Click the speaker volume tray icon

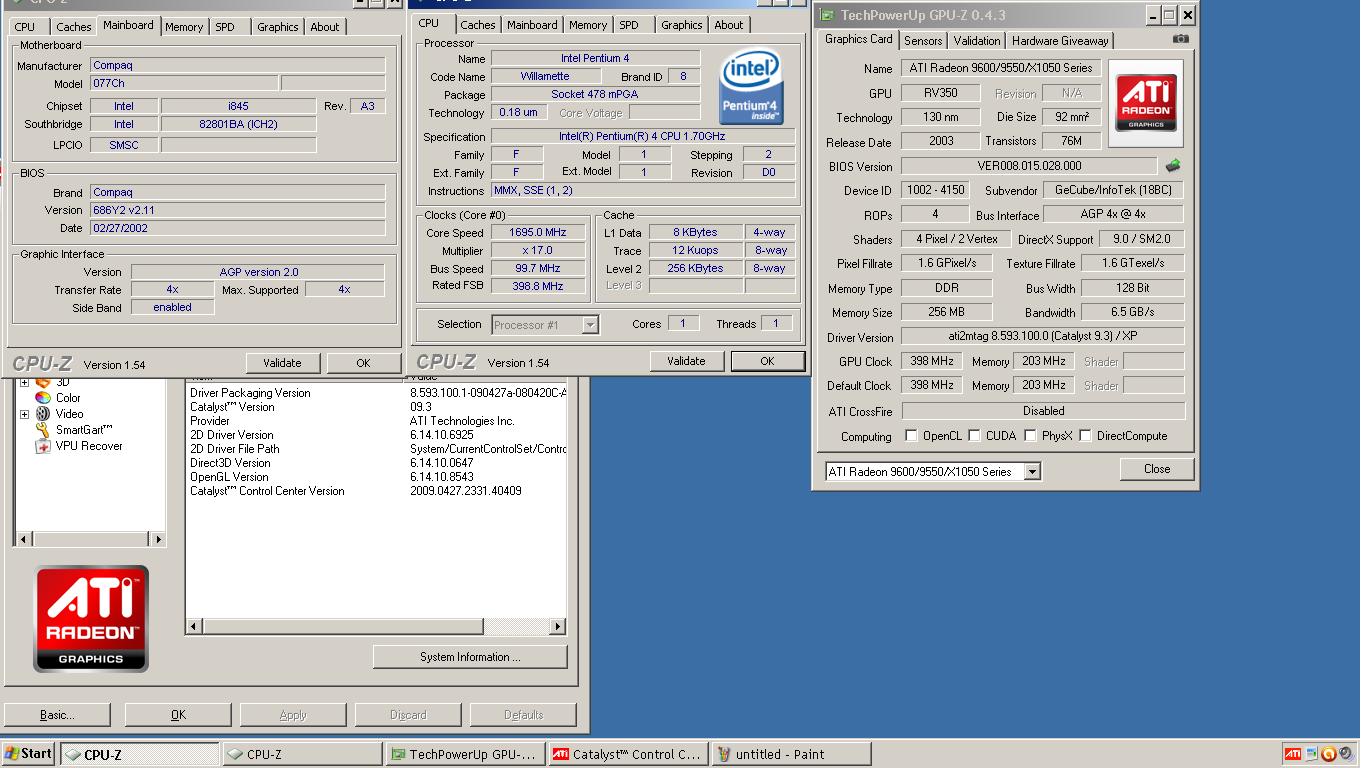coord(1347,754)
